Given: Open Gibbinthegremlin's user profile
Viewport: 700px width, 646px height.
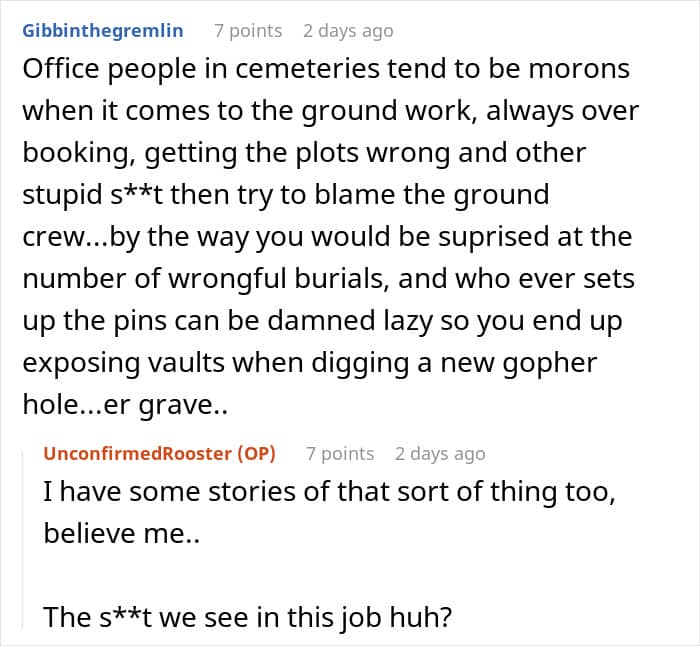Looking at the screenshot, I should click(x=103, y=31).
